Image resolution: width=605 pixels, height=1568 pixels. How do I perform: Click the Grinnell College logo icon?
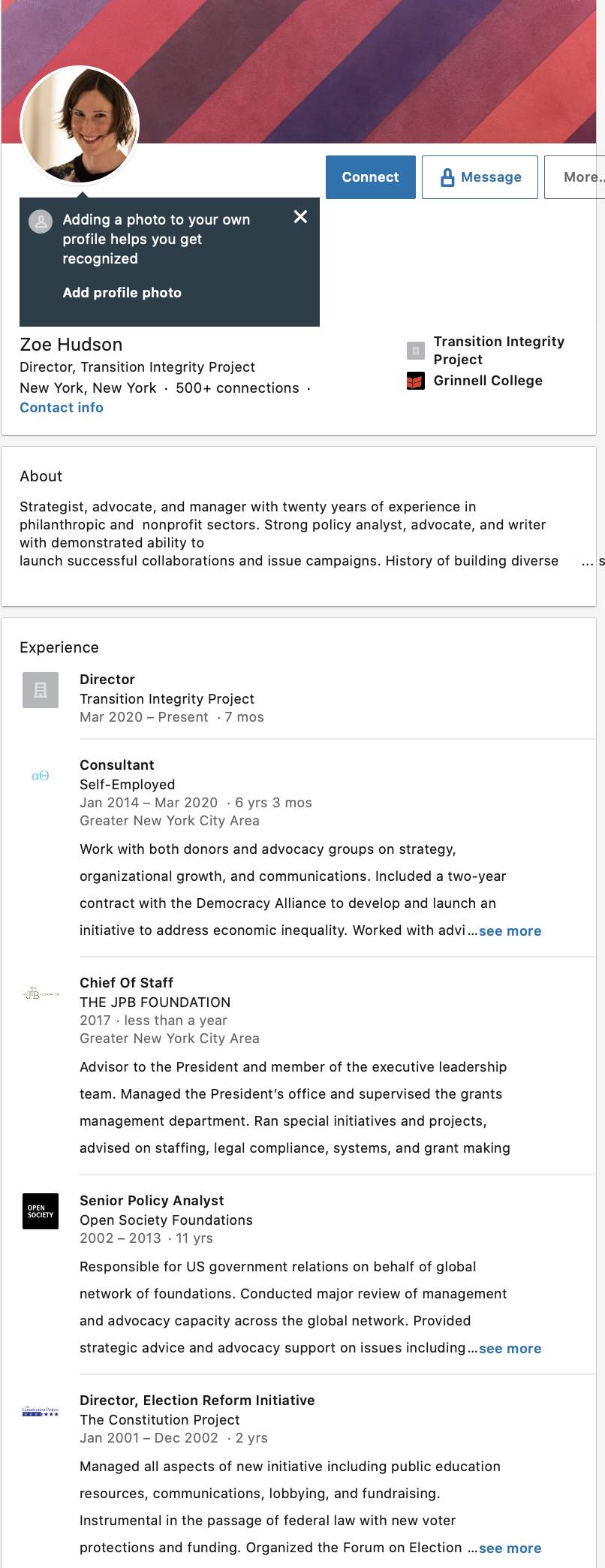pyautogui.click(x=415, y=381)
